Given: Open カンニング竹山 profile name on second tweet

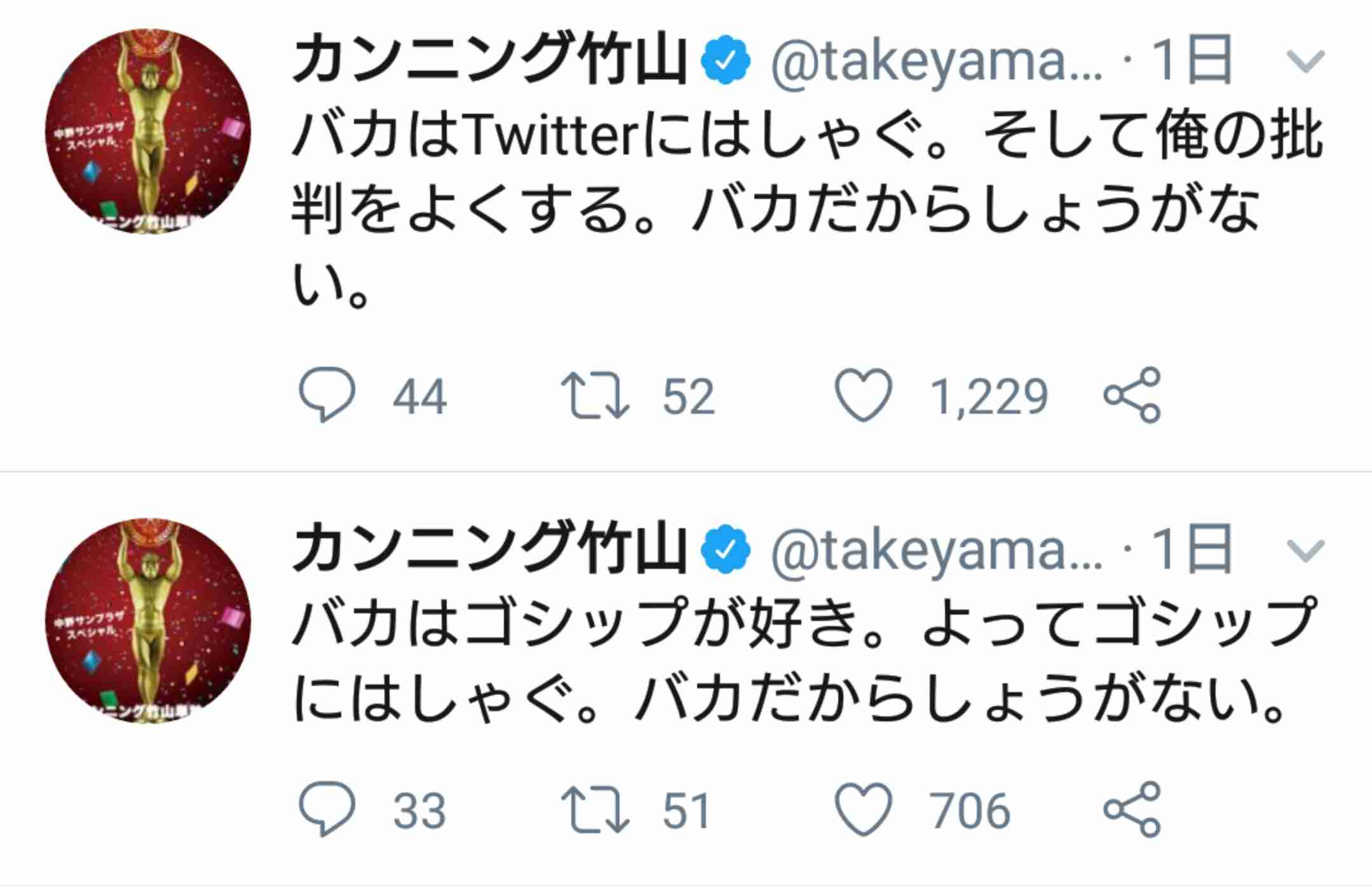Looking at the screenshot, I should [x=490, y=549].
